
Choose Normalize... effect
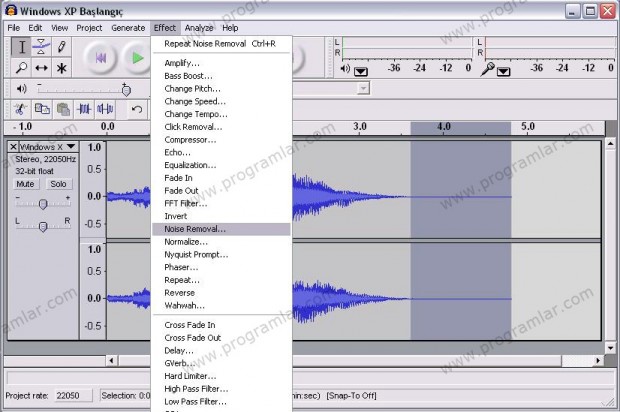221,242
